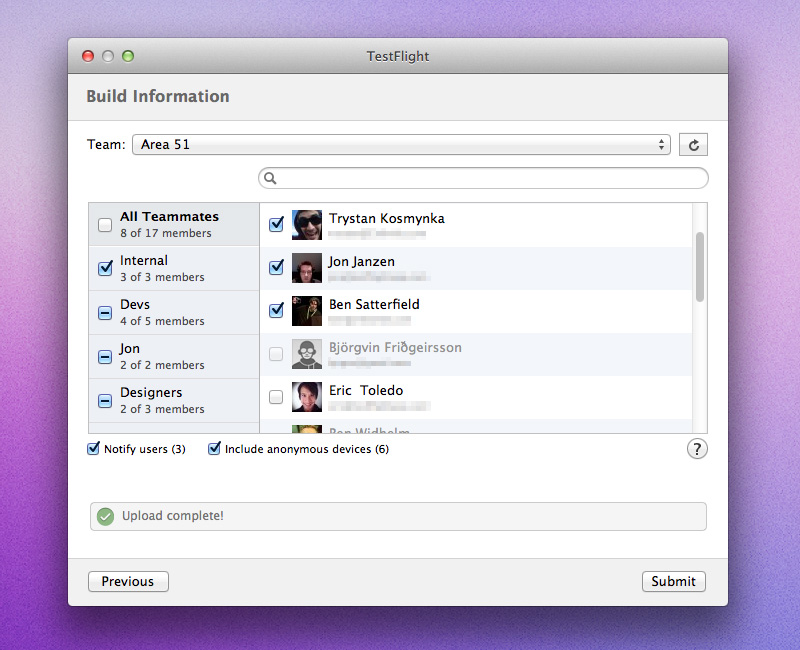Select the Devs group label
Screen dimensions: 800x650
(135, 305)
